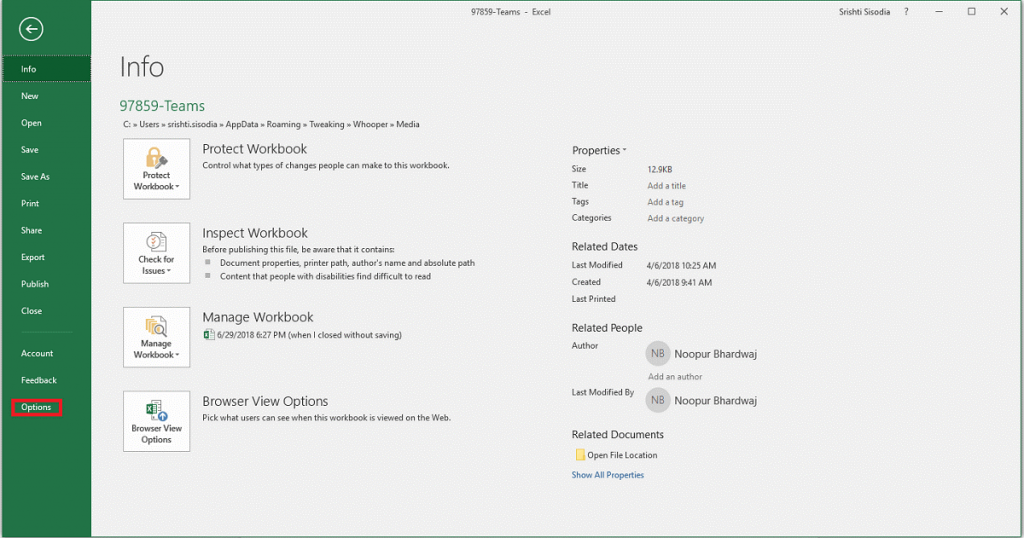Click Close in the backstage sidebar
This screenshot has width=1024, height=538.
(x=31, y=311)
